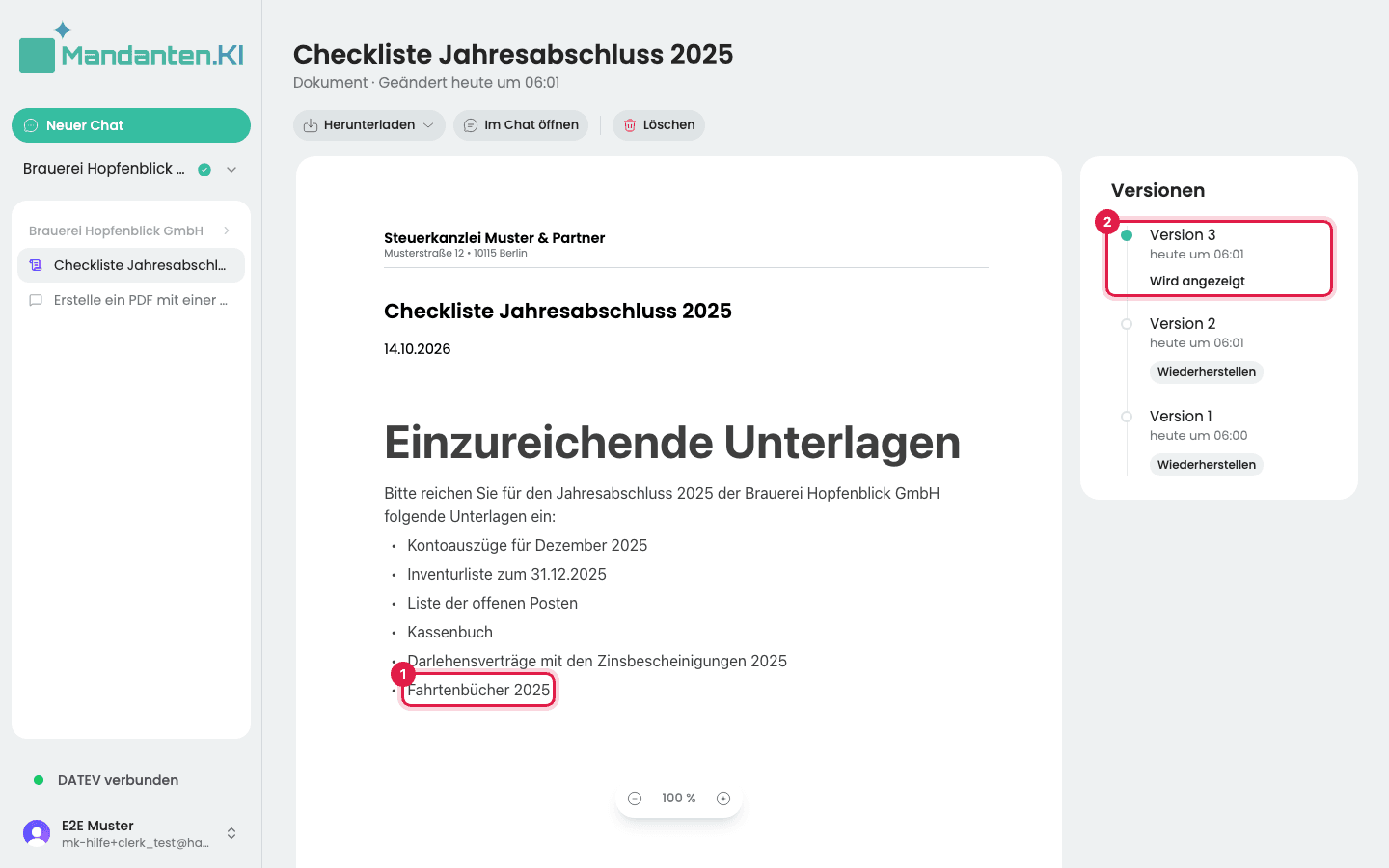Screen dimensions: 1389x868
Task: Click the Einzureichende Unterlagen heading
Action: point(672,443)
